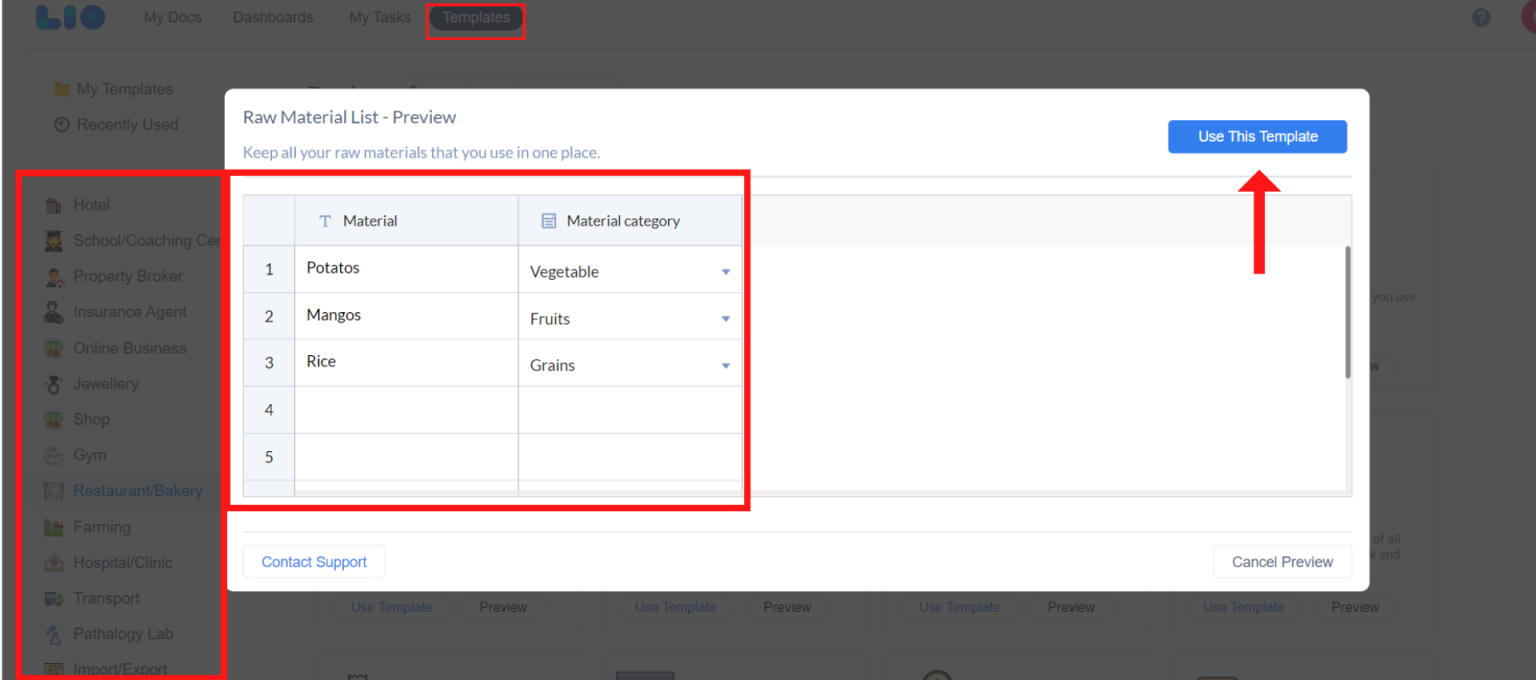Select the Gym category icon

(x=54, y=455)
